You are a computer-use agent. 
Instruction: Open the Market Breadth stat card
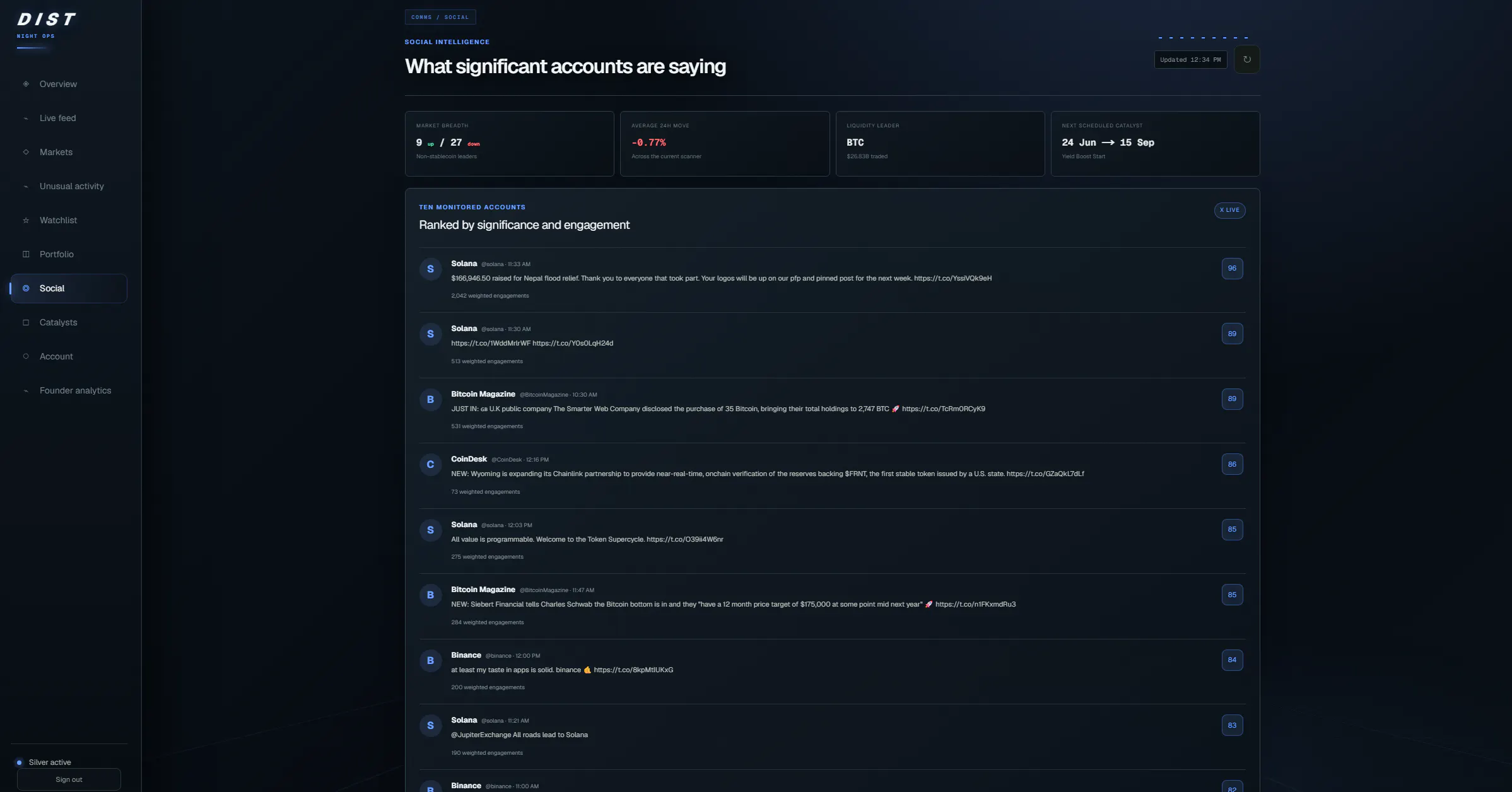point(509,144)
